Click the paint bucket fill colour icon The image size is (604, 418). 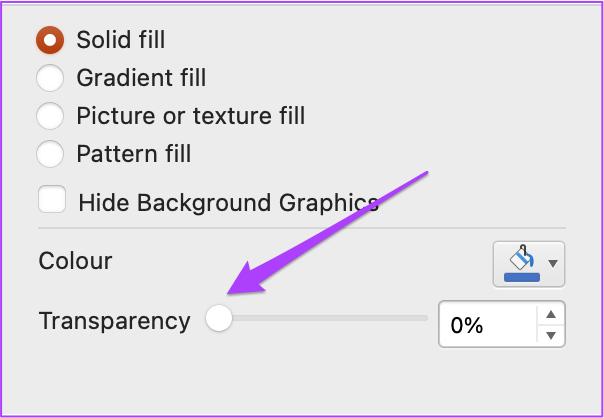[522, 258]
